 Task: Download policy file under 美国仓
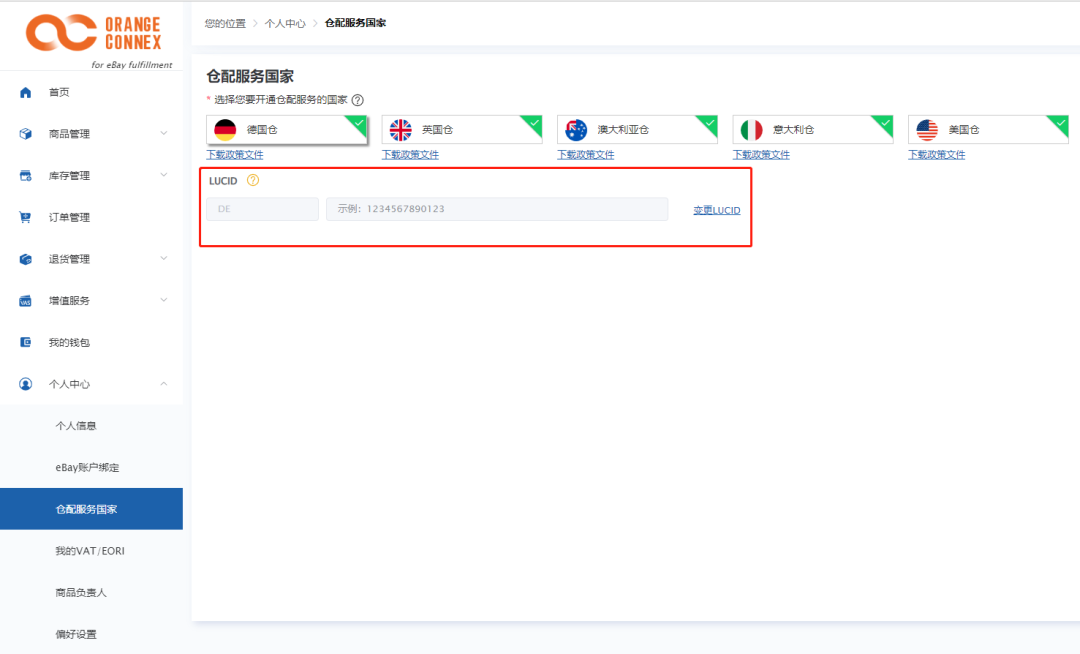point(936,155)
